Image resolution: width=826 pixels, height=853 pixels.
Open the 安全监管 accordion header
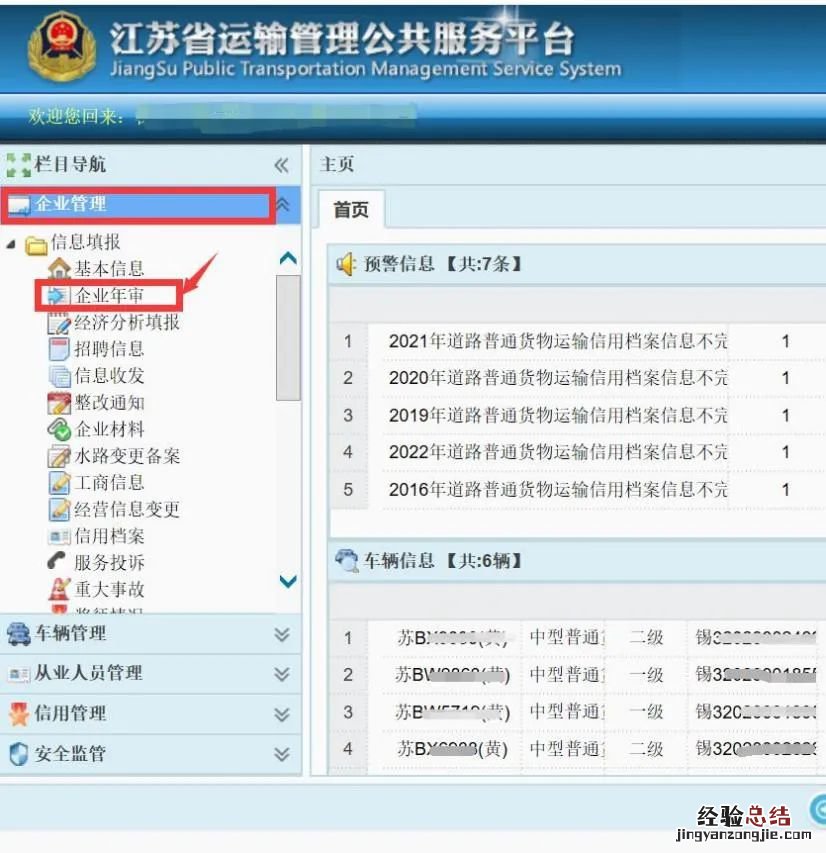(x=151, y=754)
